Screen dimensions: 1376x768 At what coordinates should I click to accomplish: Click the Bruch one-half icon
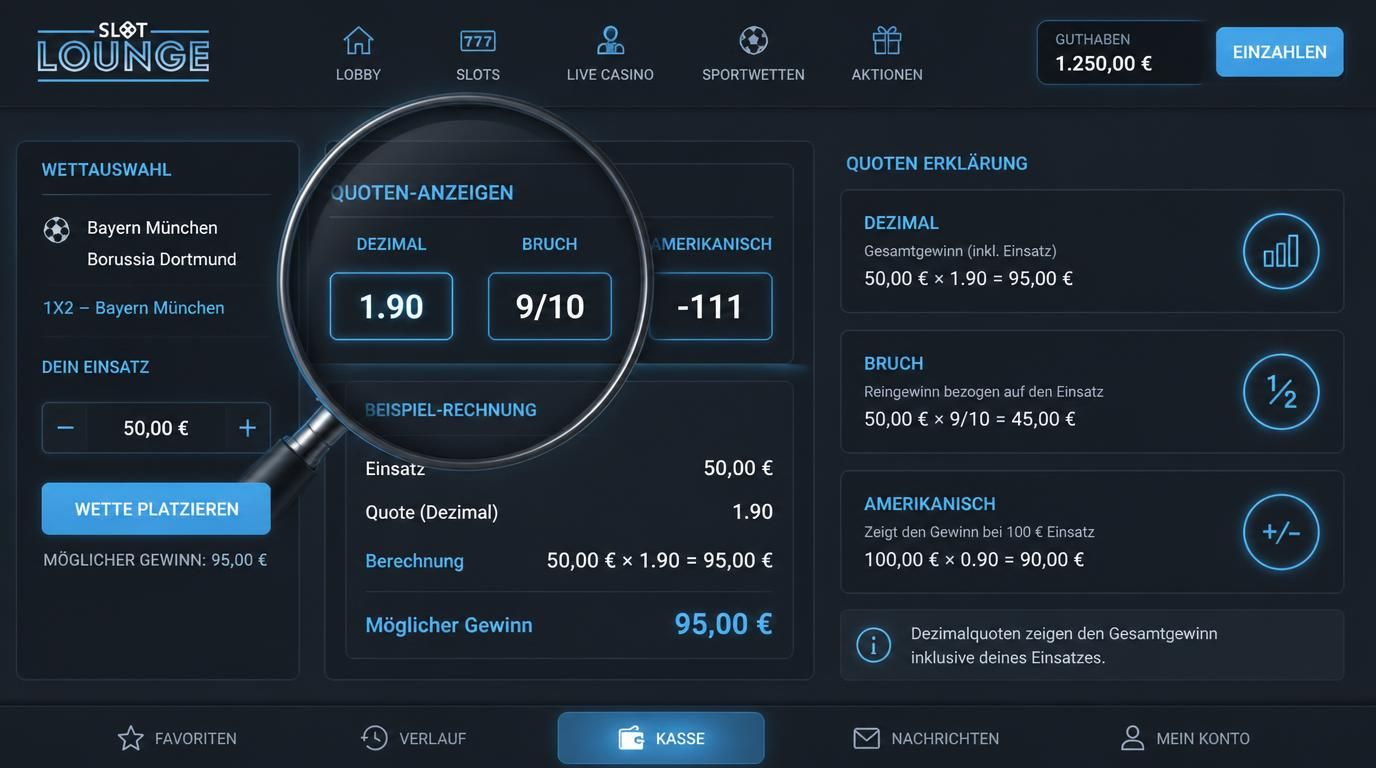coord(1281,392)
